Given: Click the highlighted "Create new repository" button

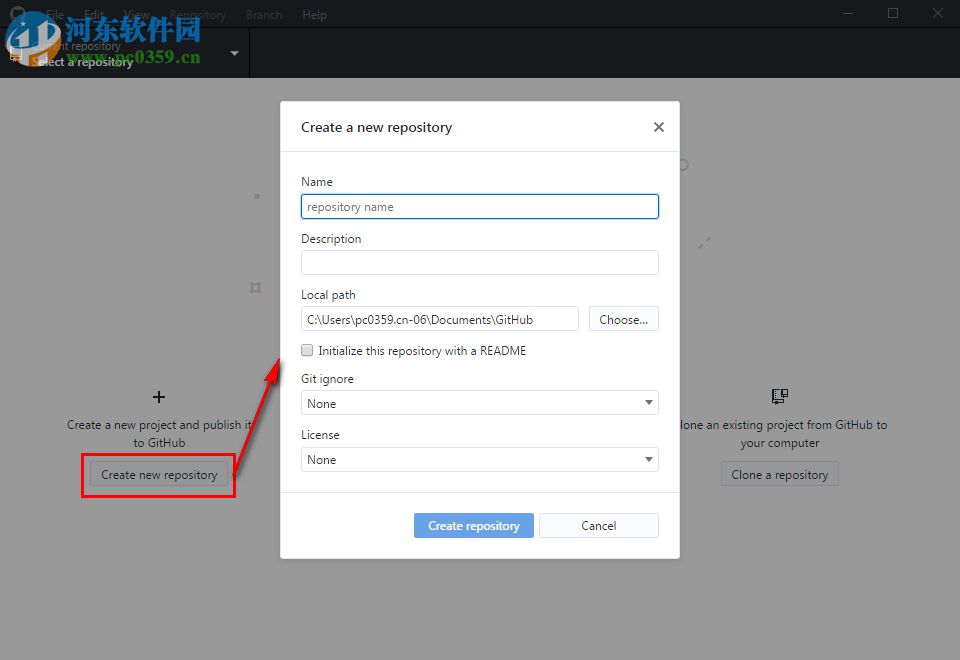Looking at the screenshot, I should [158, 474].
